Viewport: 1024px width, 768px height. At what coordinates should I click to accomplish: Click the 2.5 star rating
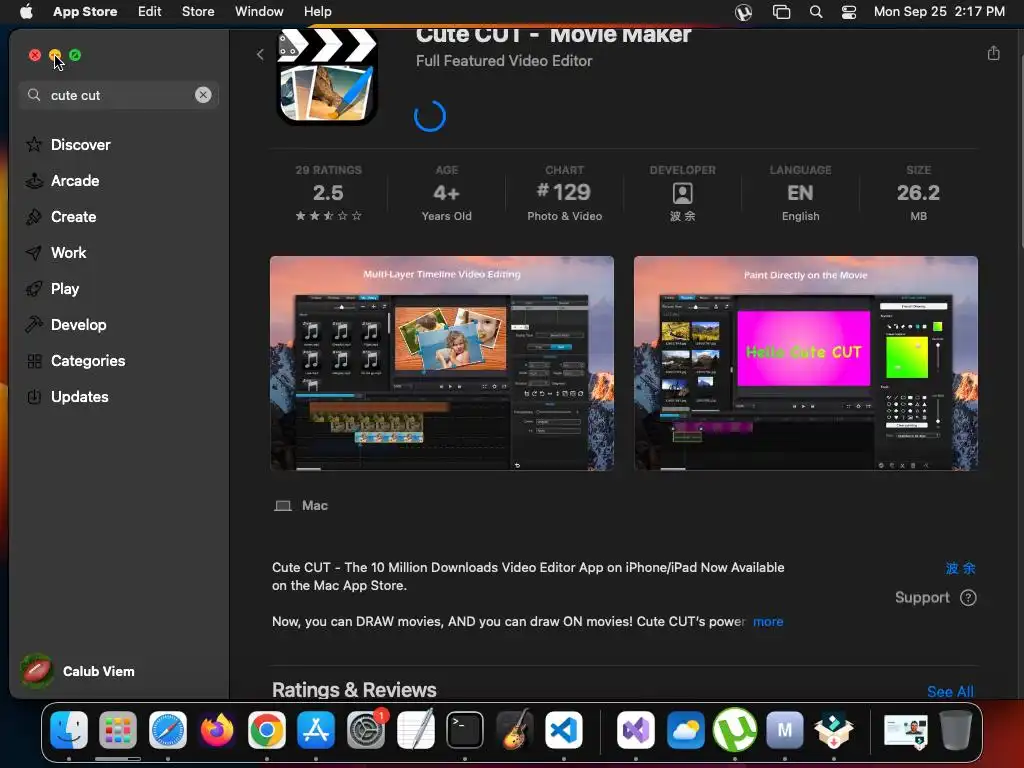point(328,193)
